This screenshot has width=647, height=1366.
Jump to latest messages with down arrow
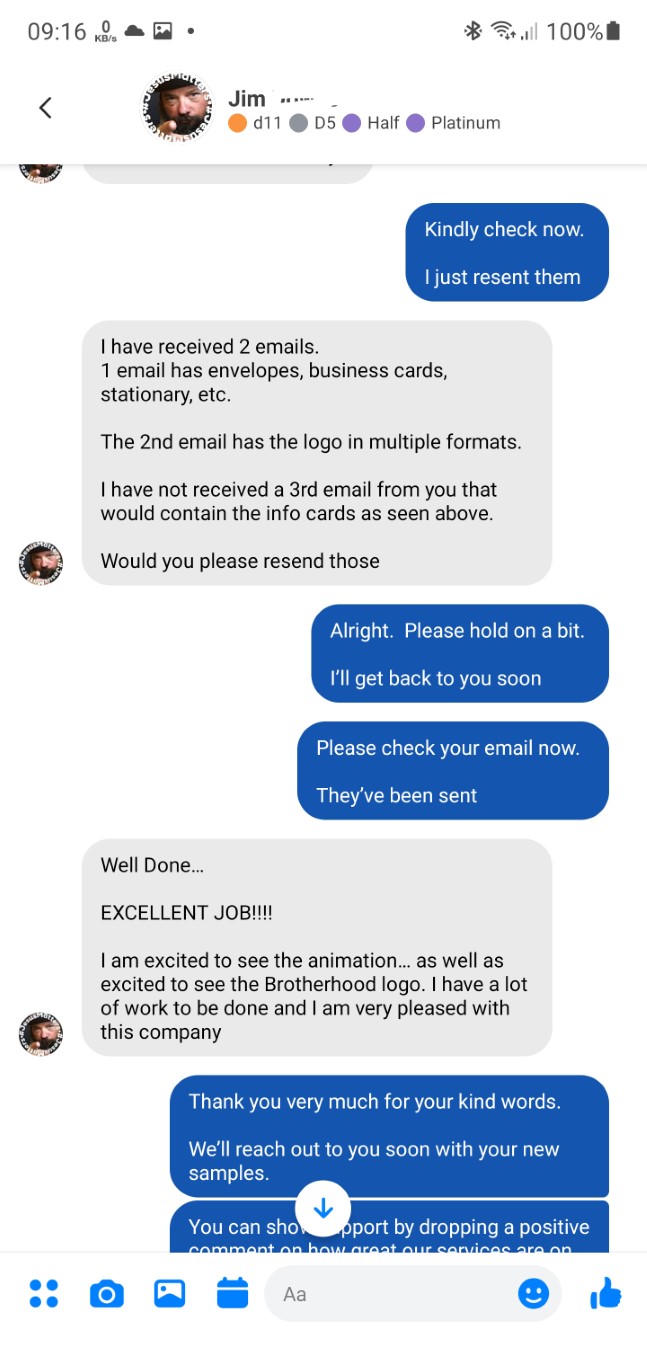(323, 1208)
